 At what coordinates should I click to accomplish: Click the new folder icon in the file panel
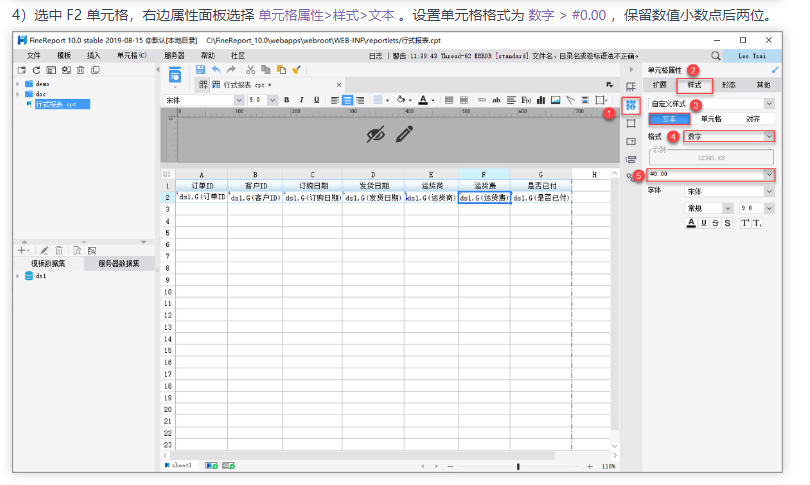pos(21,70)
